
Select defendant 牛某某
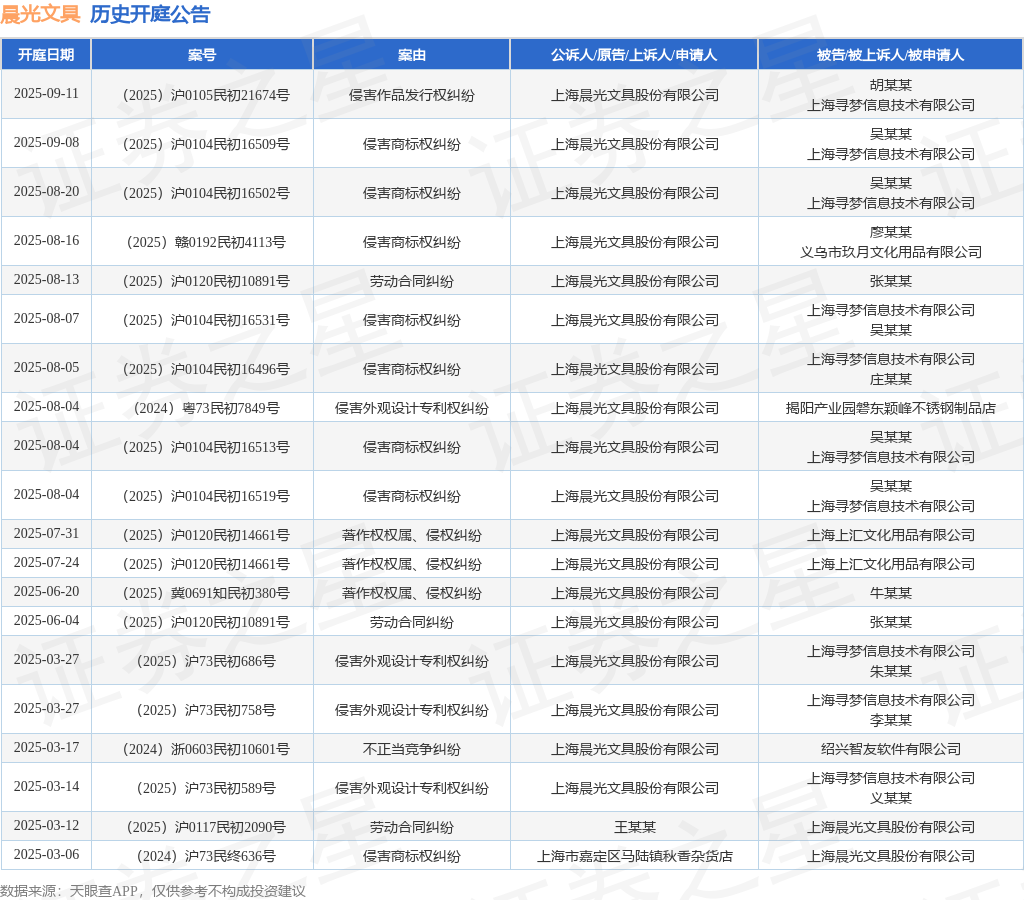coord(891,593)
